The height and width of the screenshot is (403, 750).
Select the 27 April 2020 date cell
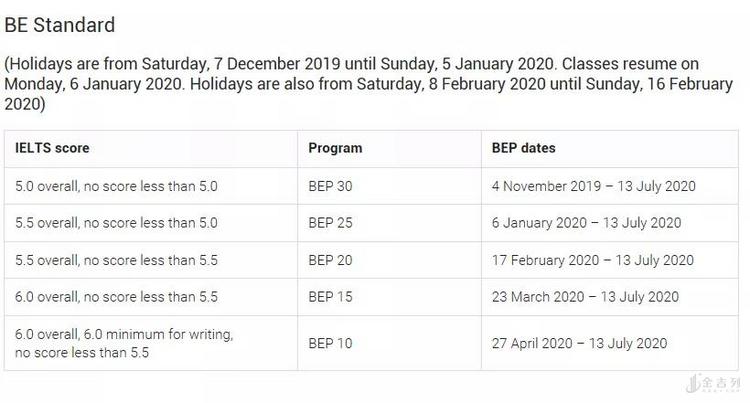click(x=579, y=343)
